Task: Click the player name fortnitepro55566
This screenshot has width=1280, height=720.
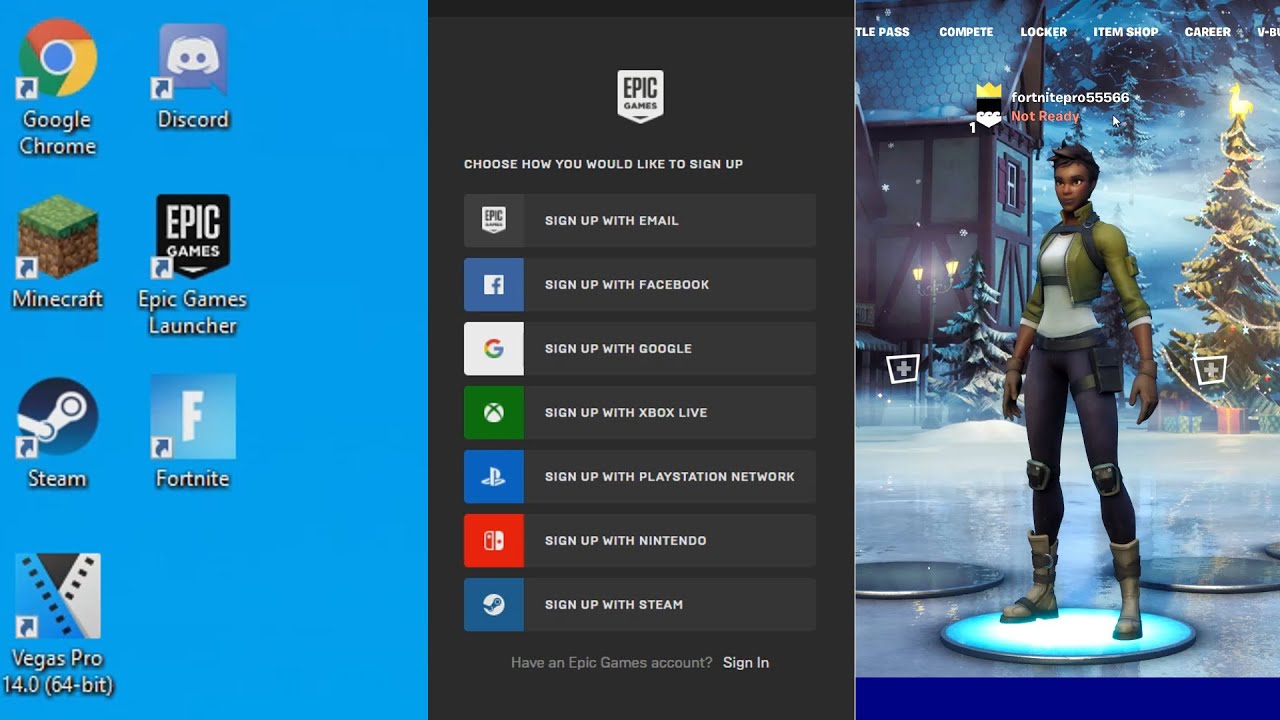Action: 1070,98
